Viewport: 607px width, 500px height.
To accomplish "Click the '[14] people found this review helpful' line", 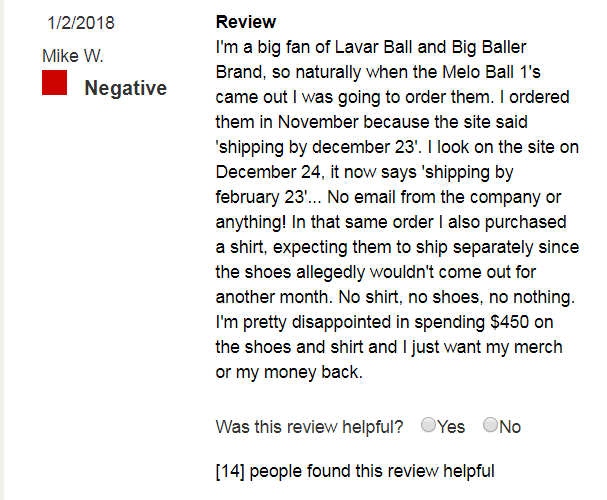I will pyautogui.click(x=355, y=471).
